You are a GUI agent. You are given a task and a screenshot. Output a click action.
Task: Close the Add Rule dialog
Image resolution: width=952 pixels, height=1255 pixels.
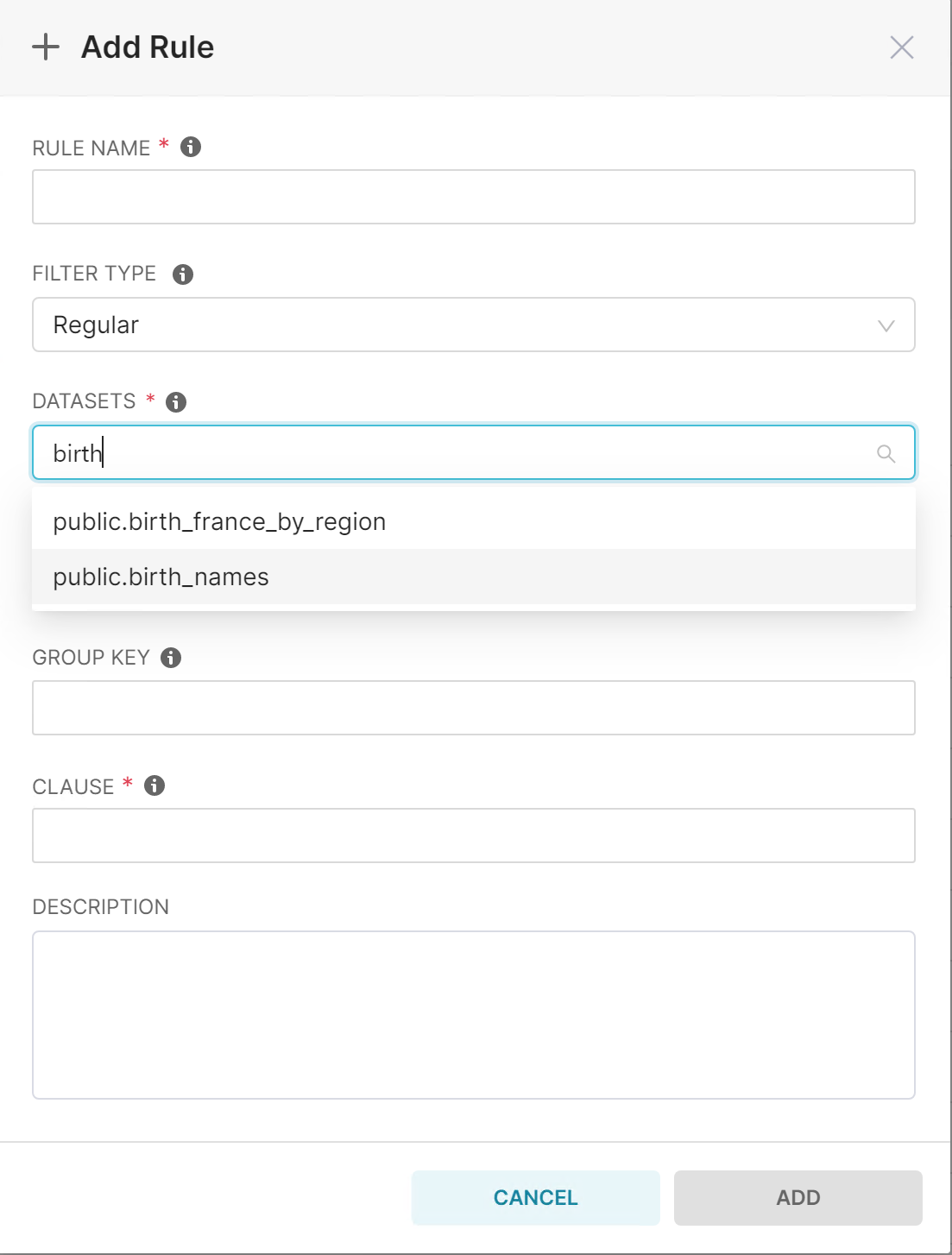pyautogui.click(x=902, y=47)
